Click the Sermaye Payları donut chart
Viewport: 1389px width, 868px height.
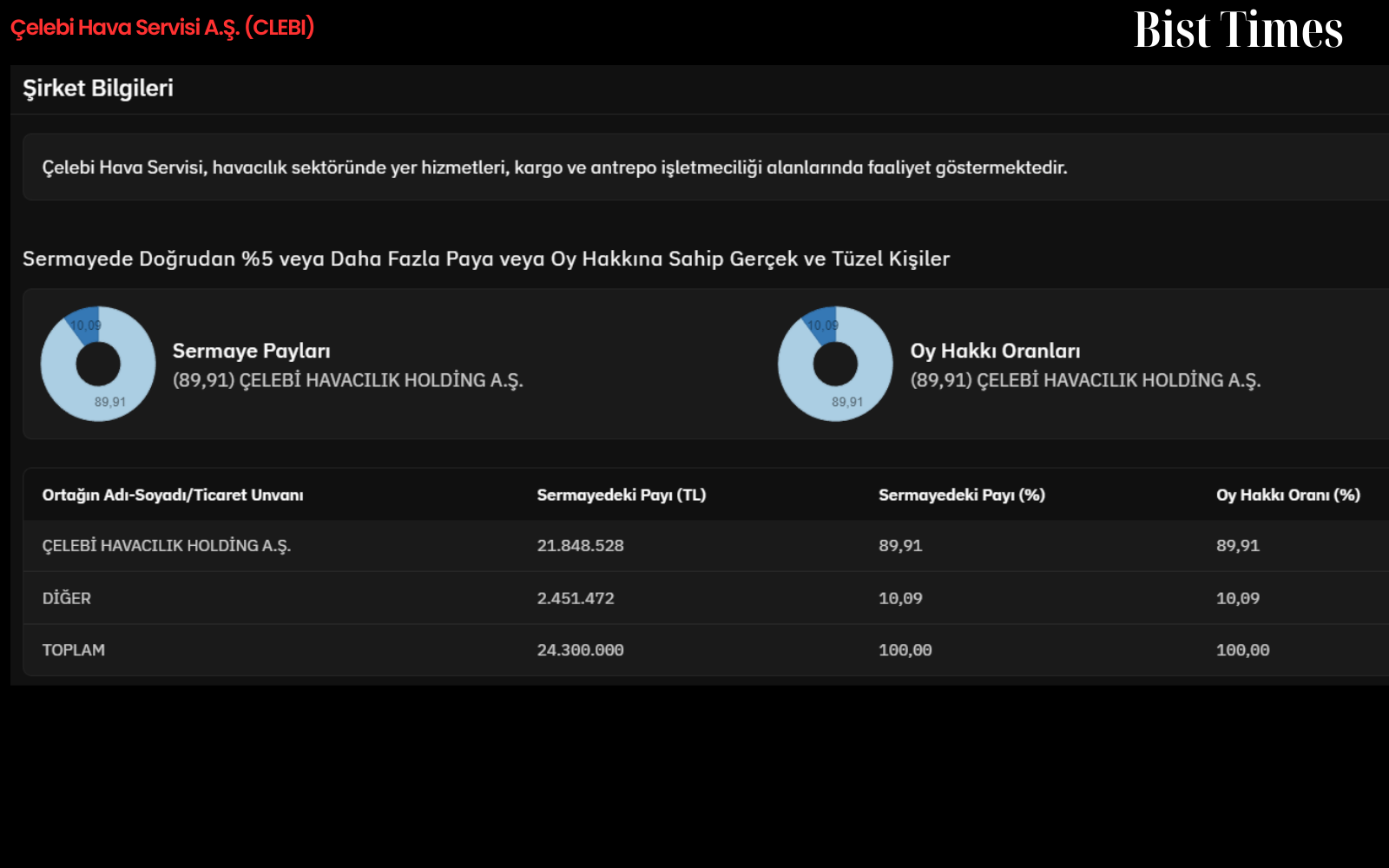pyautogui.click(x=98, y=364)
